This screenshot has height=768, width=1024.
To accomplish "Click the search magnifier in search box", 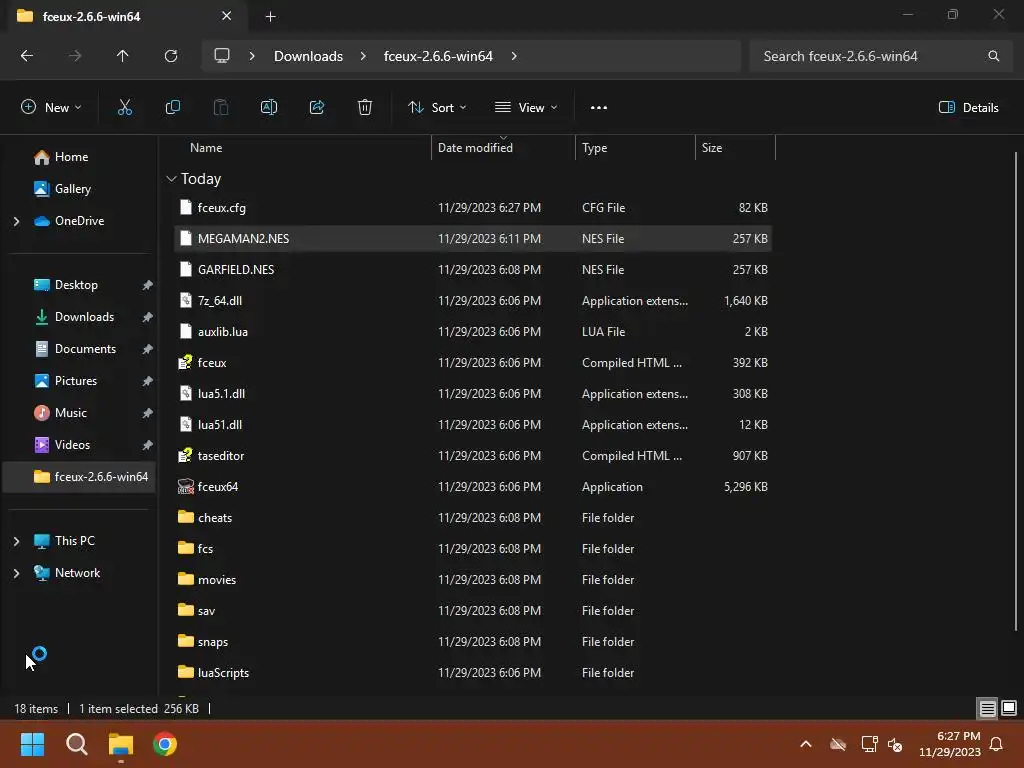I will (x=993, y=56).
